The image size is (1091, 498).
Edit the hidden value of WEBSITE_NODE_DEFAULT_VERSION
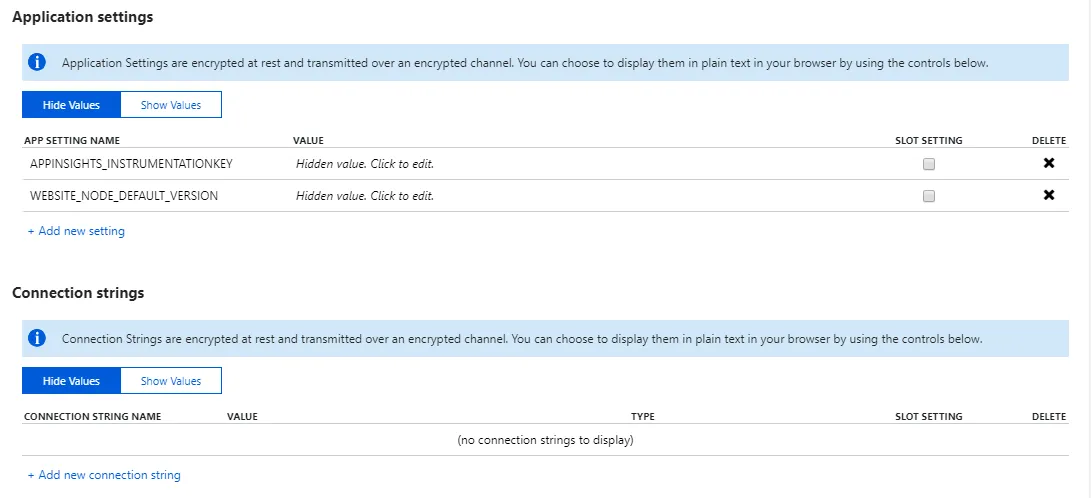365,196
